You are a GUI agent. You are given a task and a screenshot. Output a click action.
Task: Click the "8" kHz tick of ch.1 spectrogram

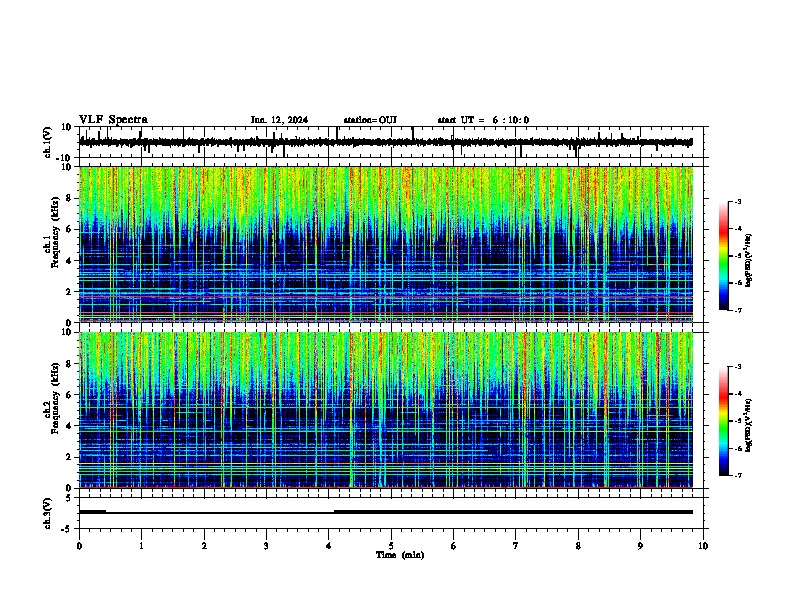tap(70, 198)
